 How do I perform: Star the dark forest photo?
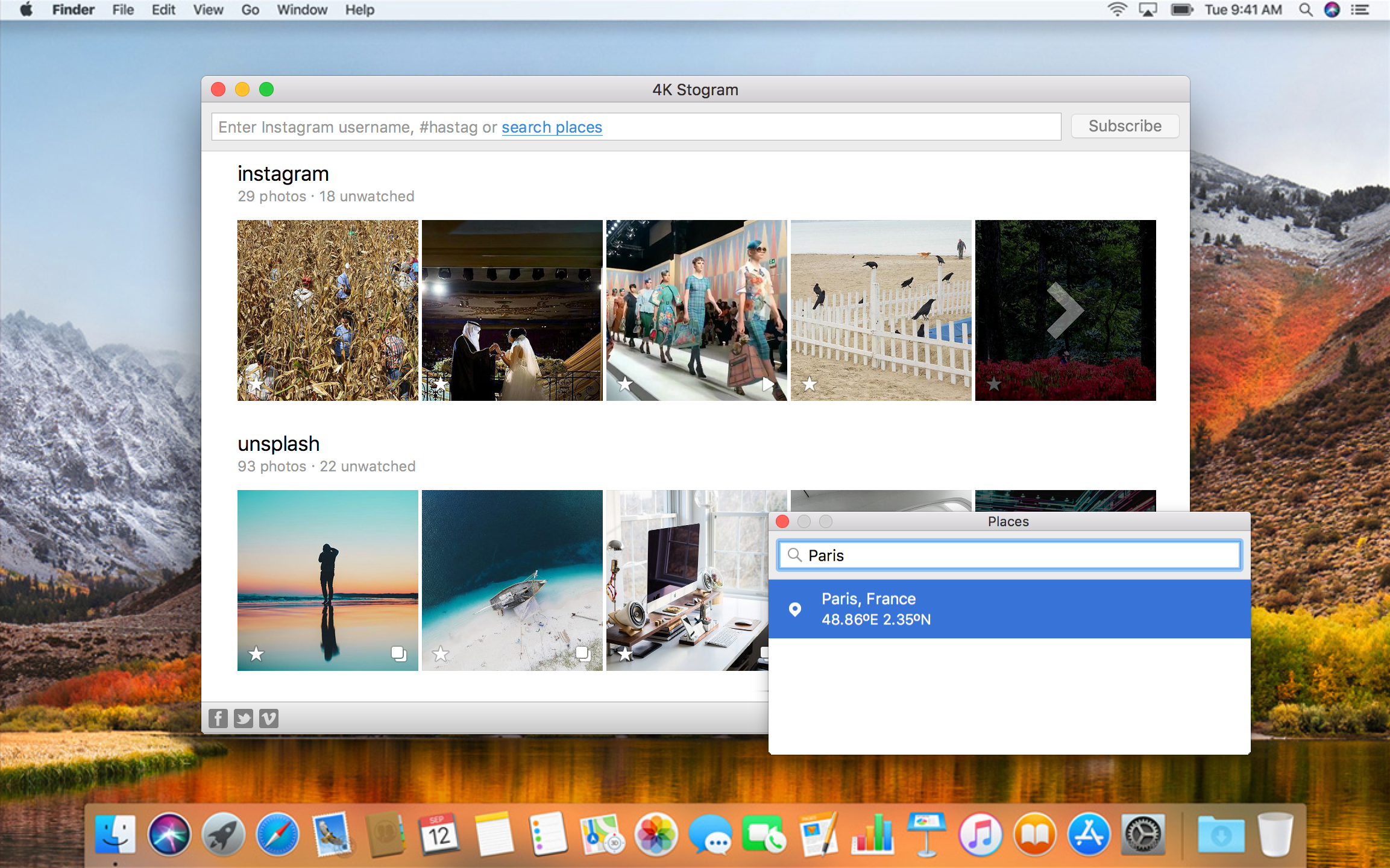(x=994, y=384)
